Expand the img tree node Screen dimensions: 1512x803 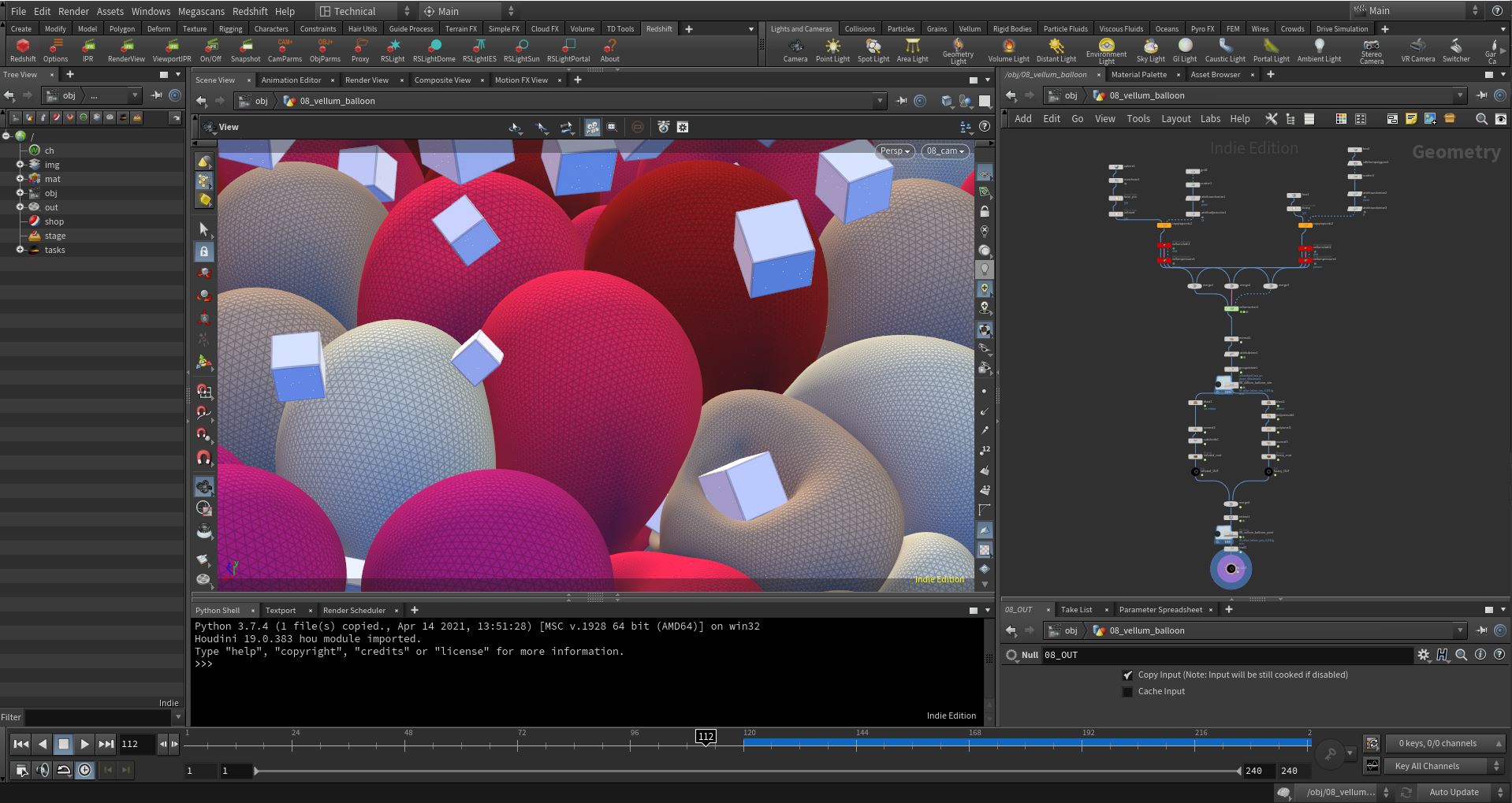[20, 165]
